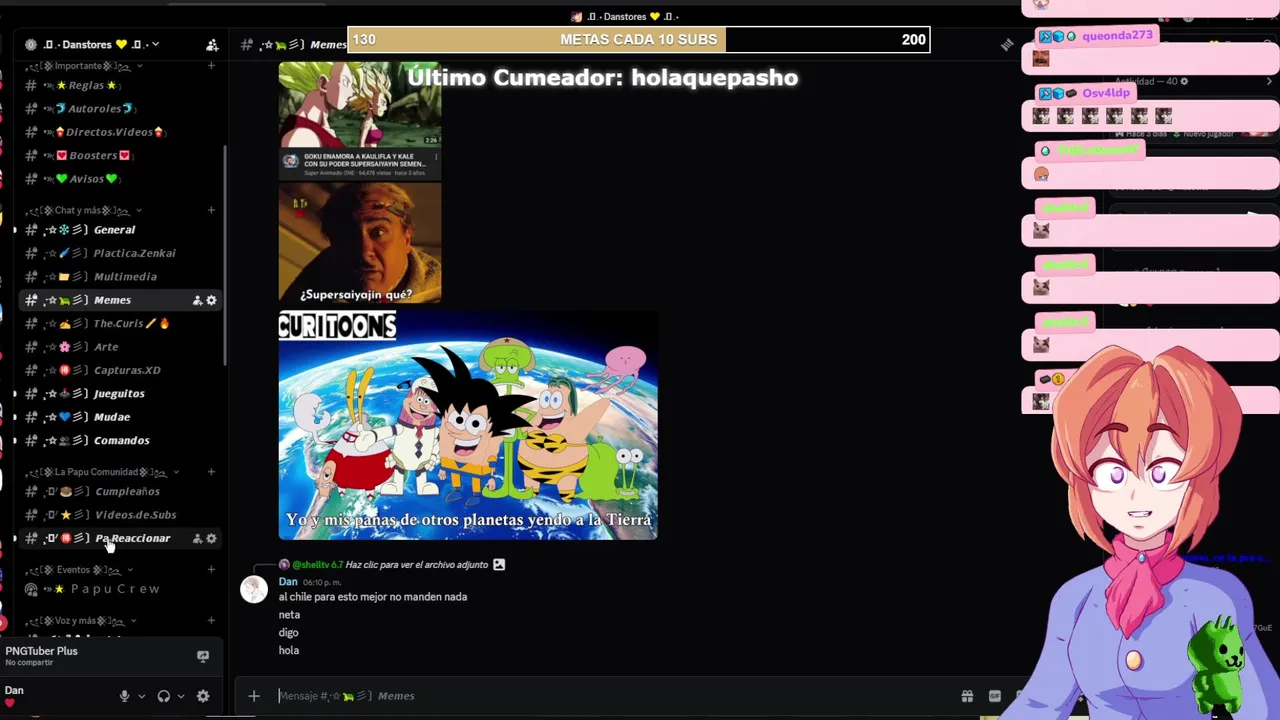The image size is (1280, 720).
Task: Add a channel to Eventos category
Action: (211, 570)
